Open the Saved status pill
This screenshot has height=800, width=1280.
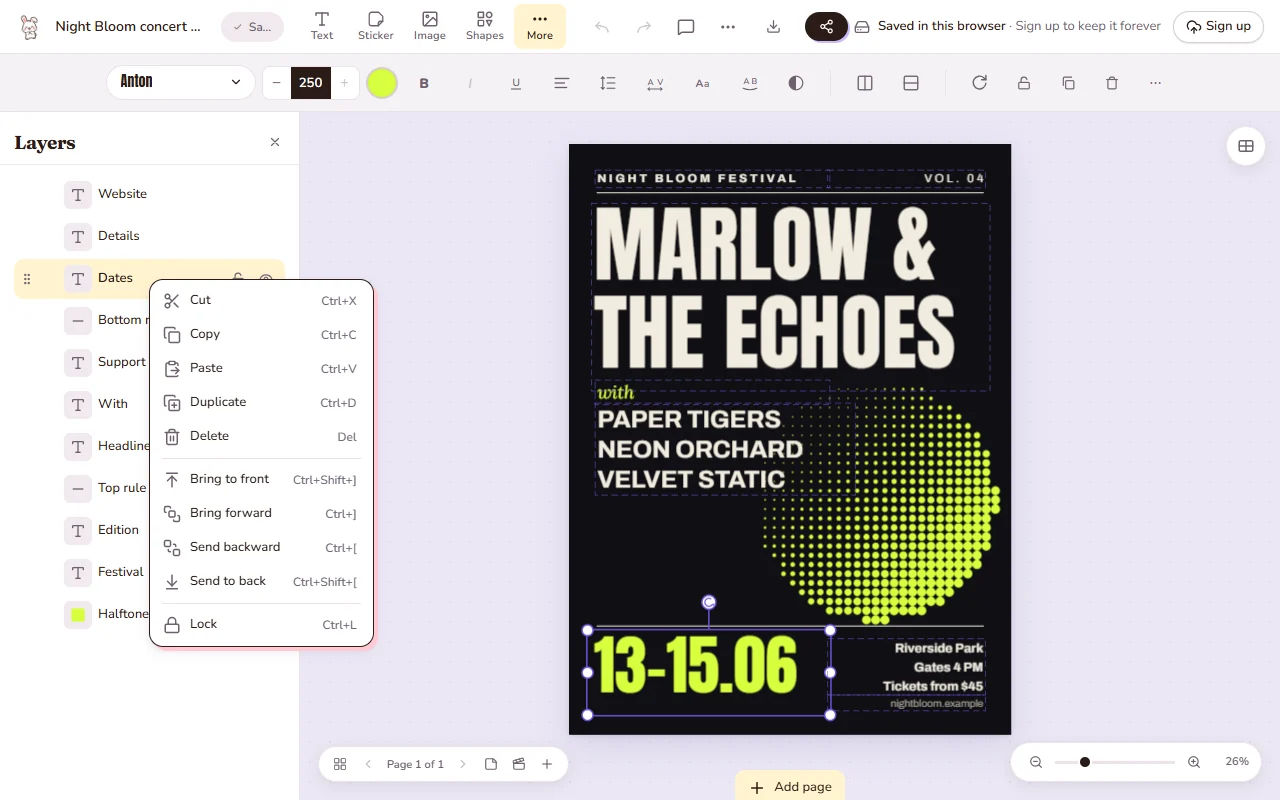(252, 27)
